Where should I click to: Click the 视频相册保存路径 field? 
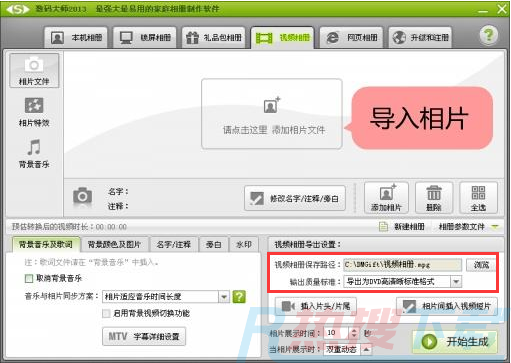click(x=402, y=265)
